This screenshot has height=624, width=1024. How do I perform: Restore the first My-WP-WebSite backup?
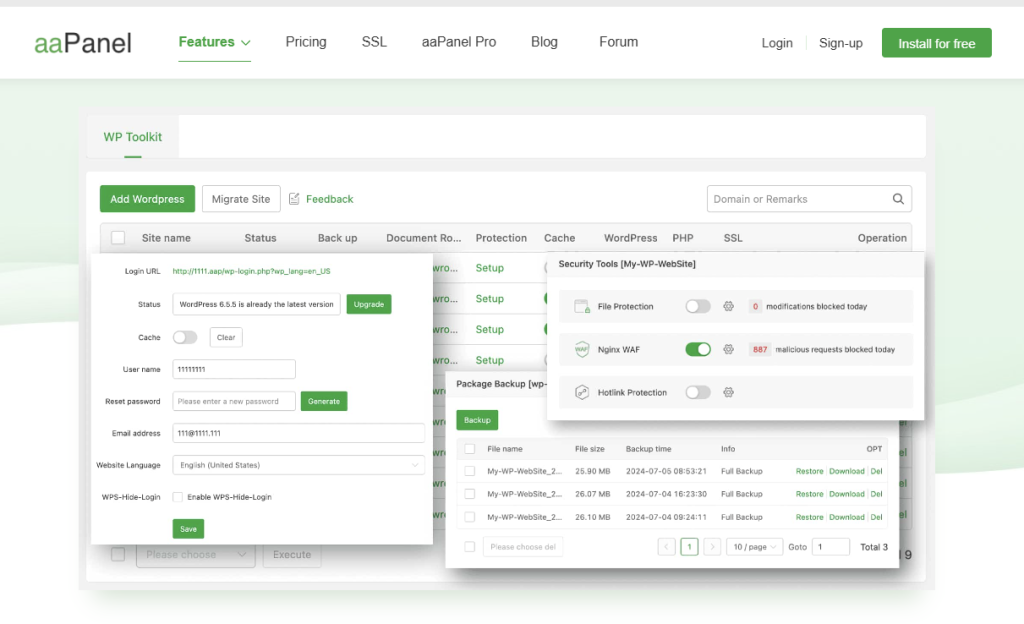coord(810,471)
